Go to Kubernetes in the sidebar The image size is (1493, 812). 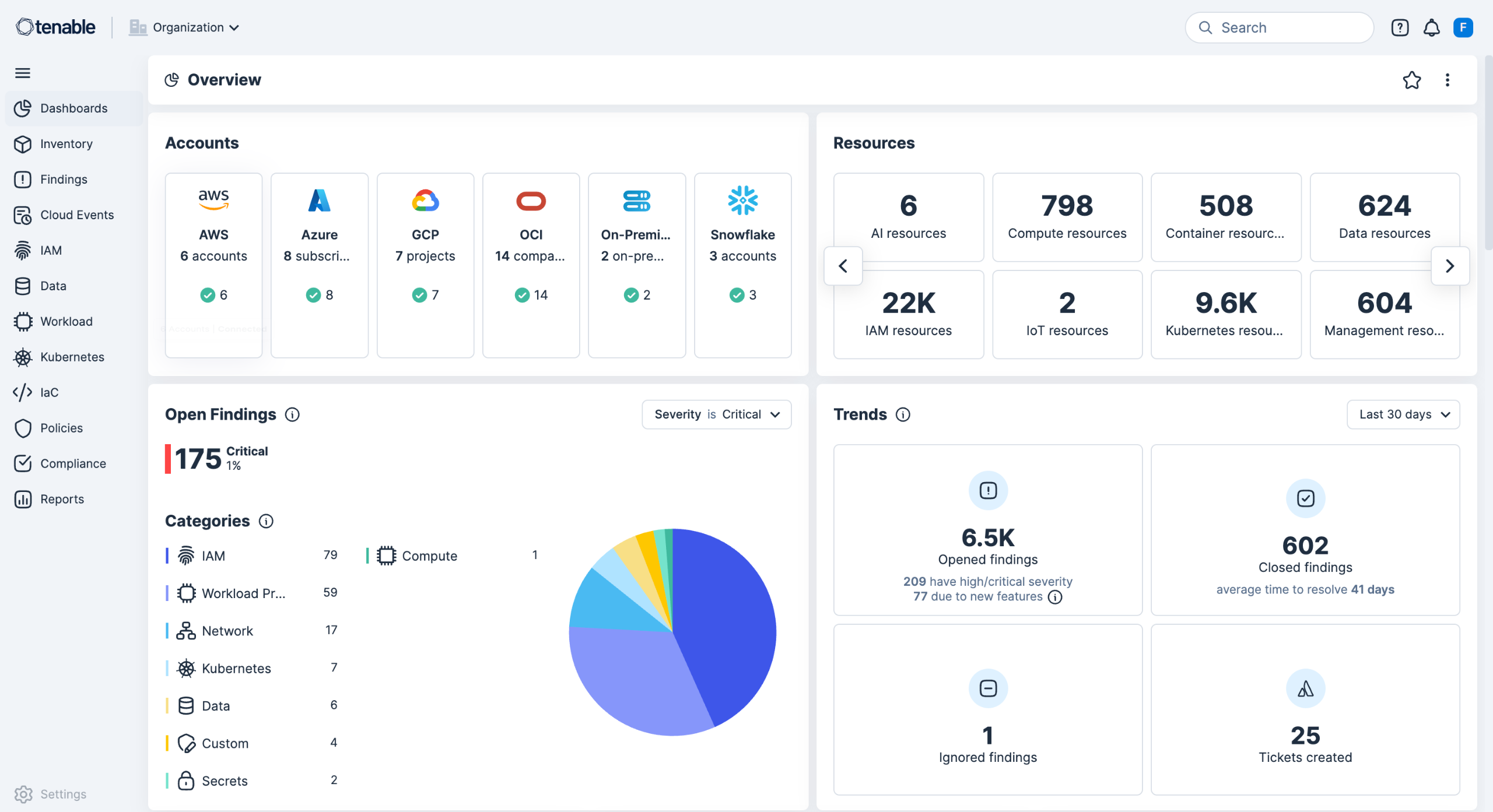72,357
